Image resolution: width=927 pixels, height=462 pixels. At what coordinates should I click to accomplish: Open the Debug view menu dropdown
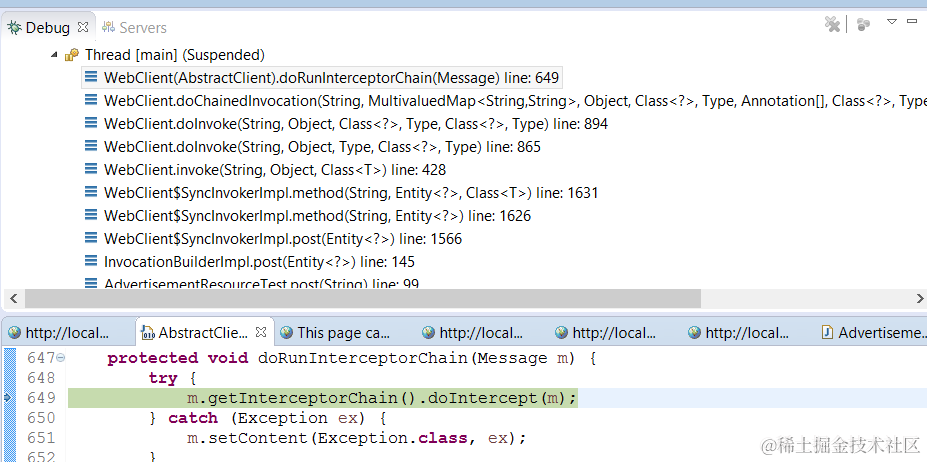coord(892,22)
